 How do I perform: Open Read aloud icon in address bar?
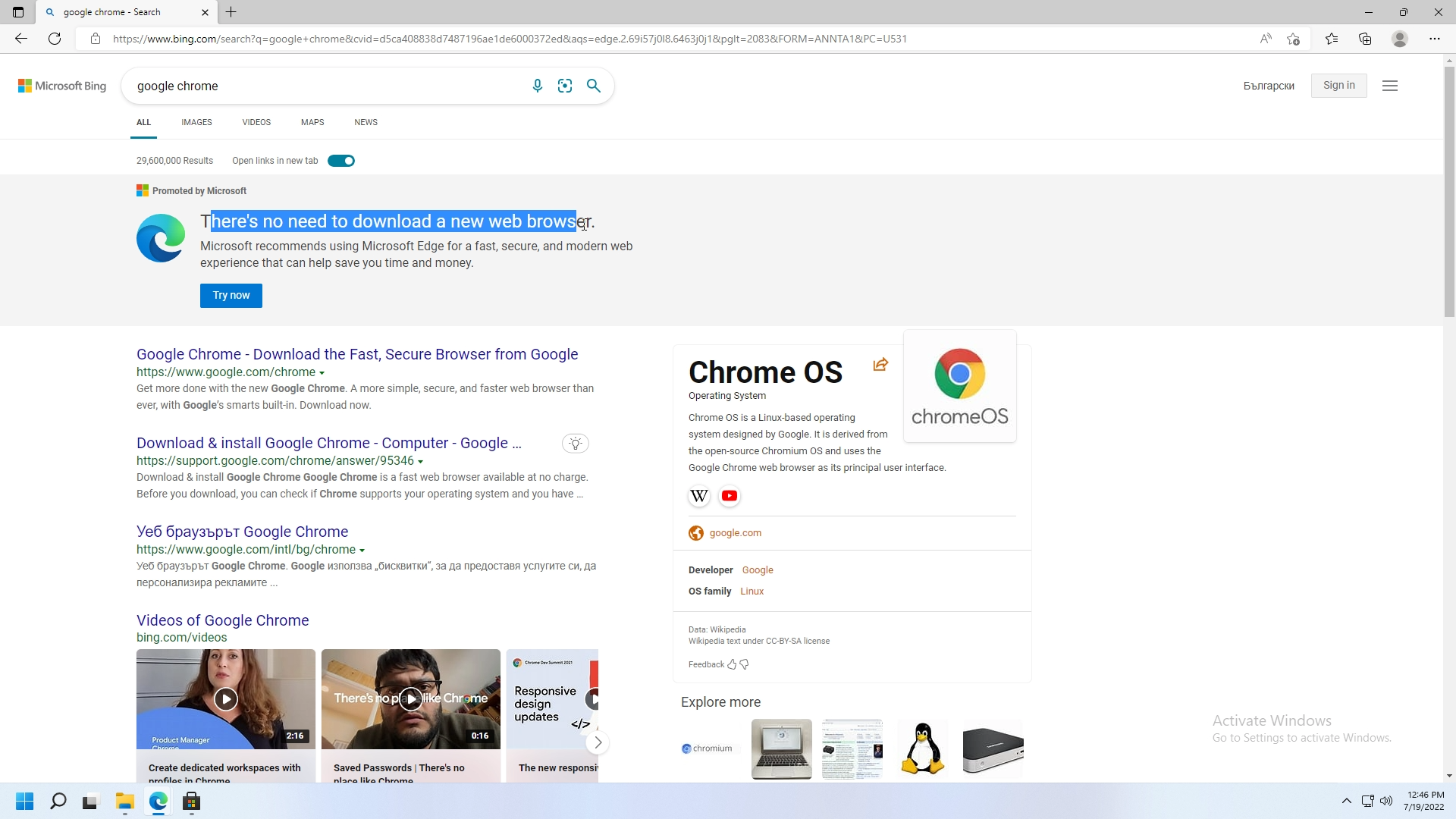pyautogui.click(x=1265, y=39)
